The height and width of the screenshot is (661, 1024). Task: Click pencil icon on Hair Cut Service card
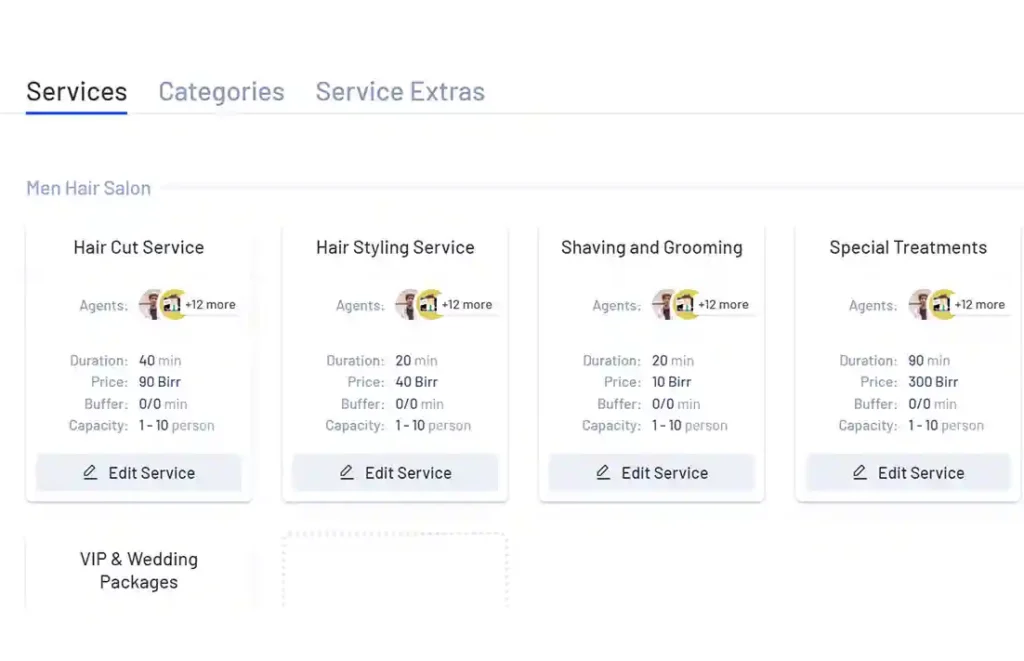point(90,473)
